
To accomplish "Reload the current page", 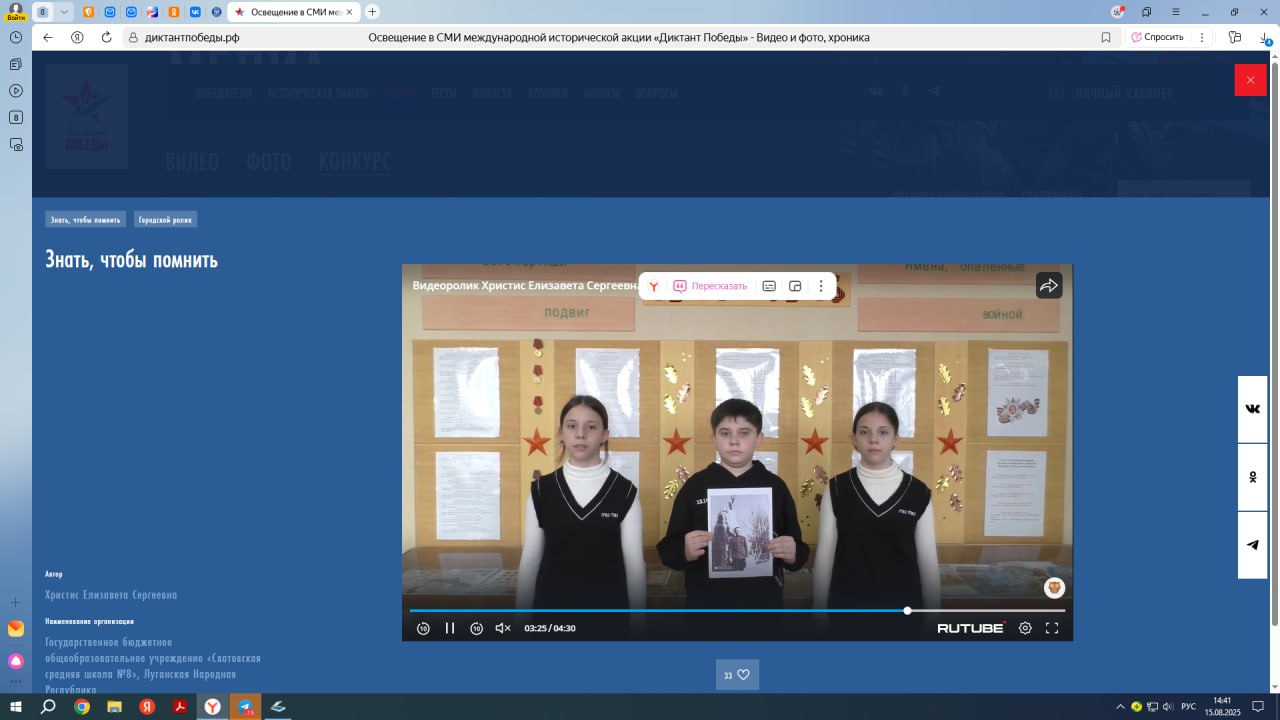I will click(107, 37).
